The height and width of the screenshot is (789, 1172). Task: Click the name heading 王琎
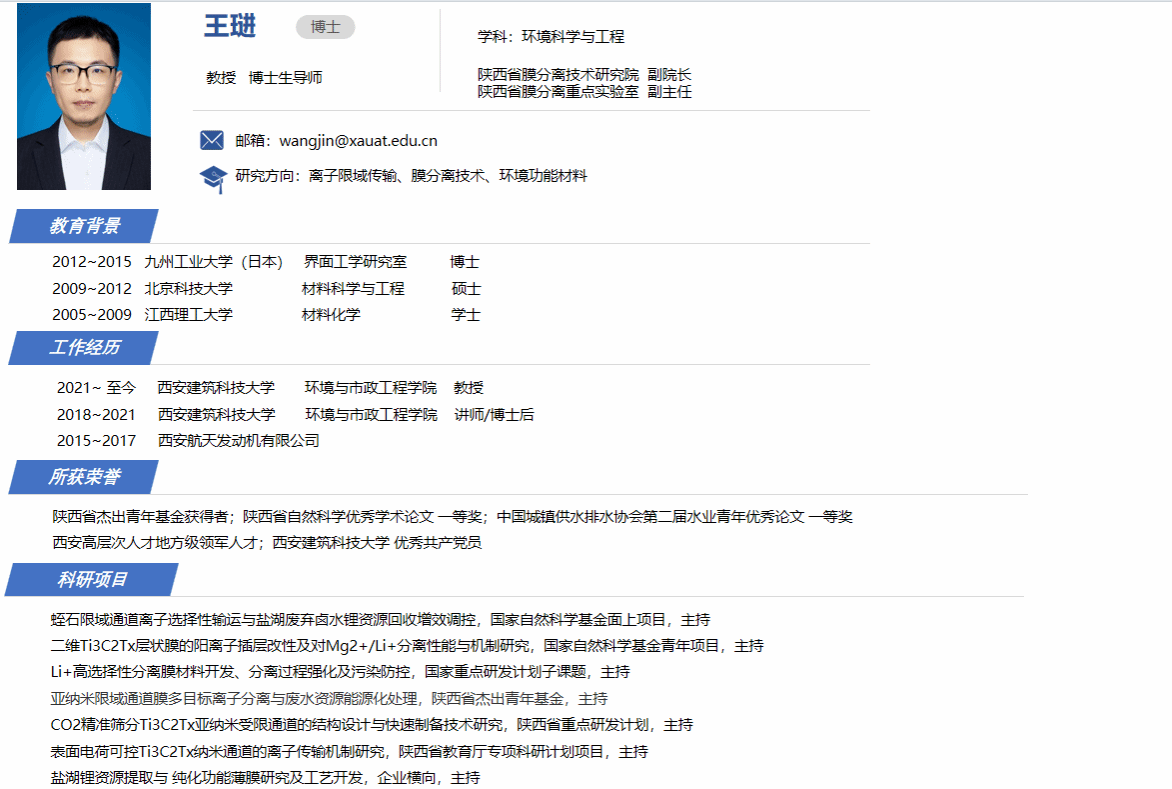click(x=230, y=27)
